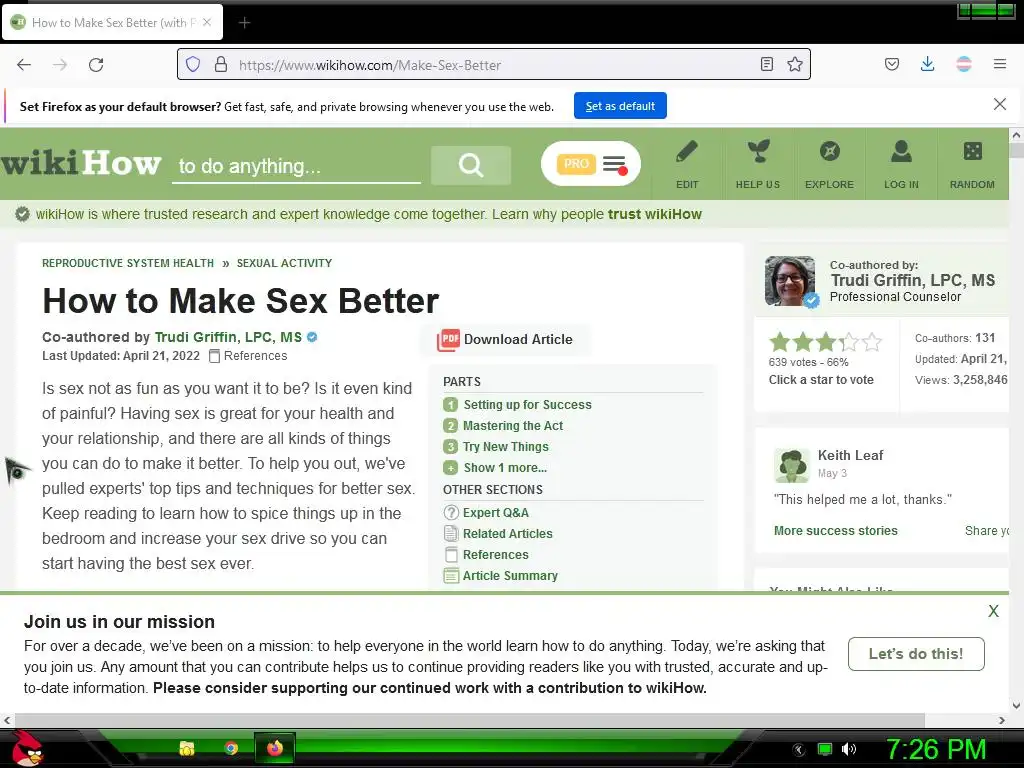Click the wikiHow logo

81,163
